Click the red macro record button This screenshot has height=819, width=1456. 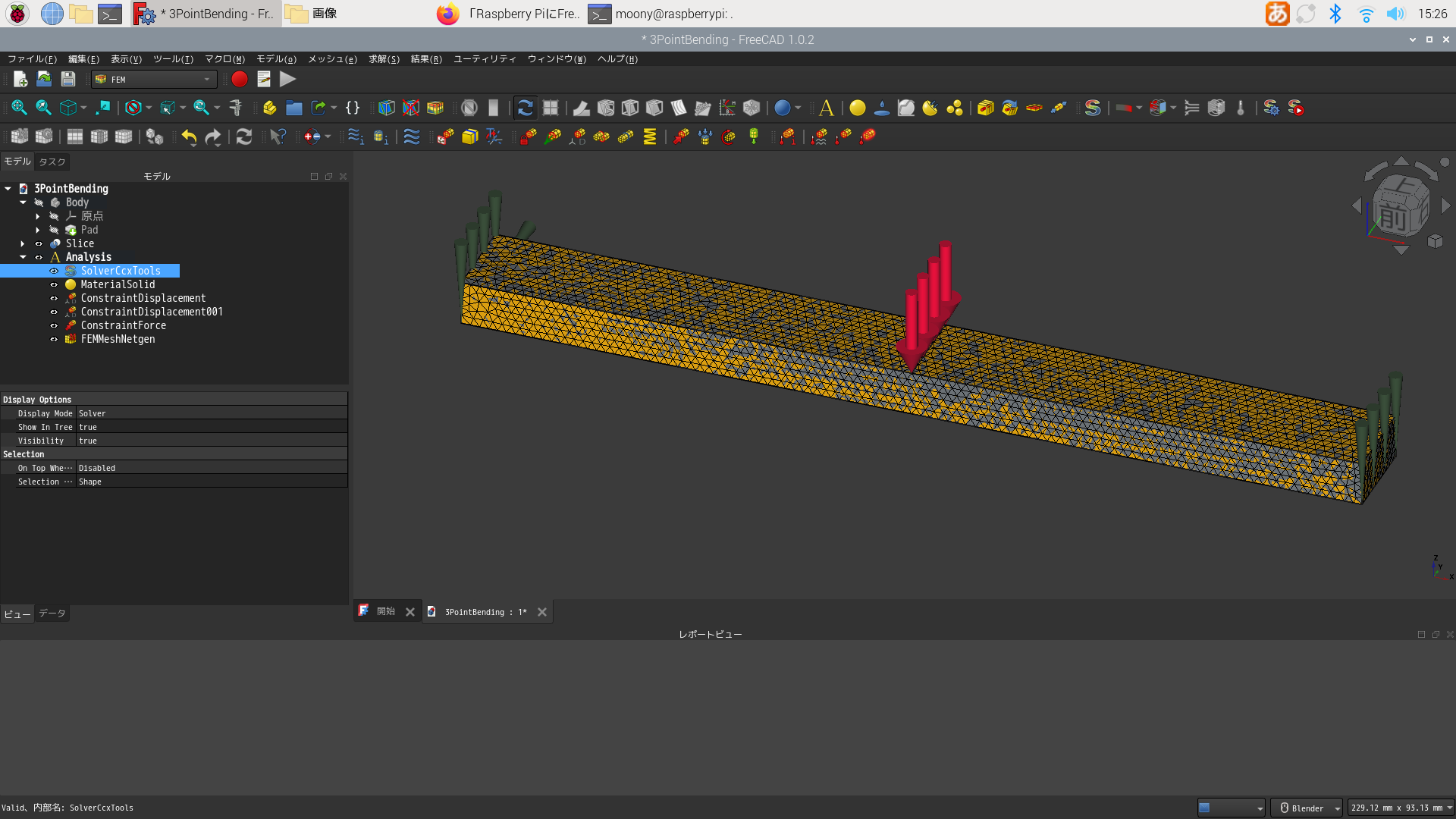click(x=240, y=79)
